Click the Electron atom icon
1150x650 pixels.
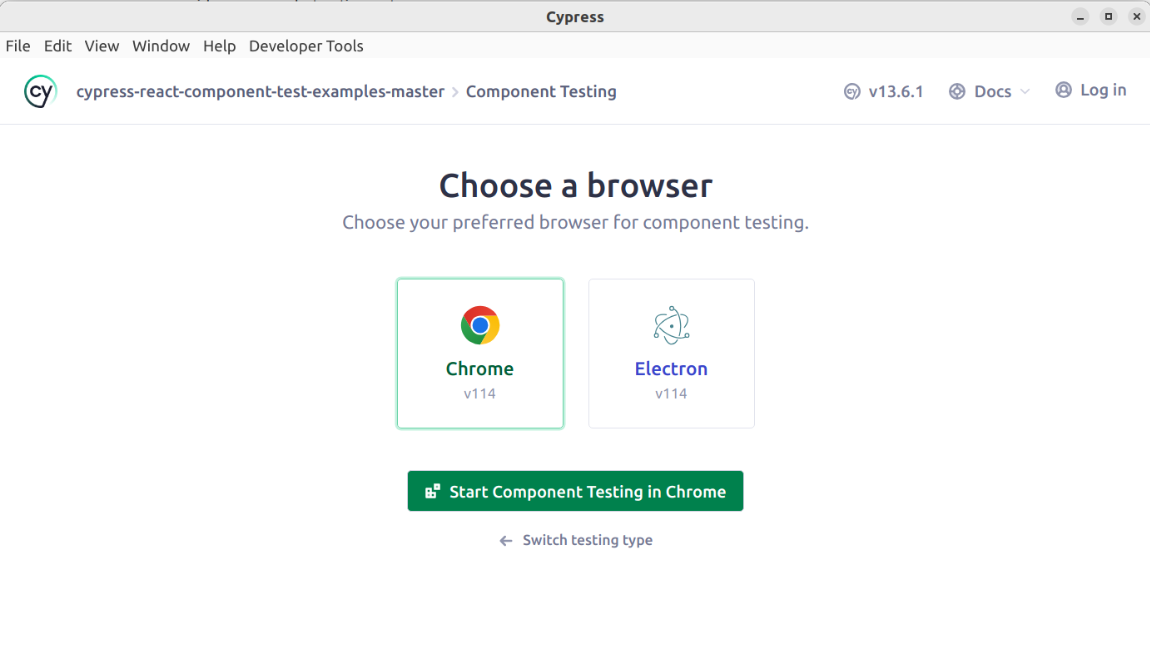tap(671, 324)
